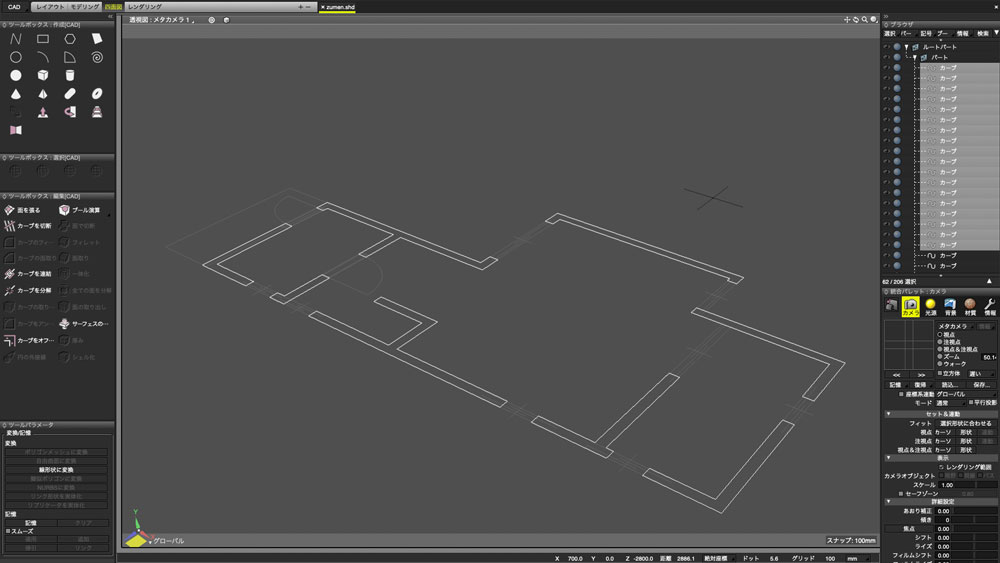Click the 保存... button in camera palette
Screen dimensions: 1000x563
pos(982,385)
